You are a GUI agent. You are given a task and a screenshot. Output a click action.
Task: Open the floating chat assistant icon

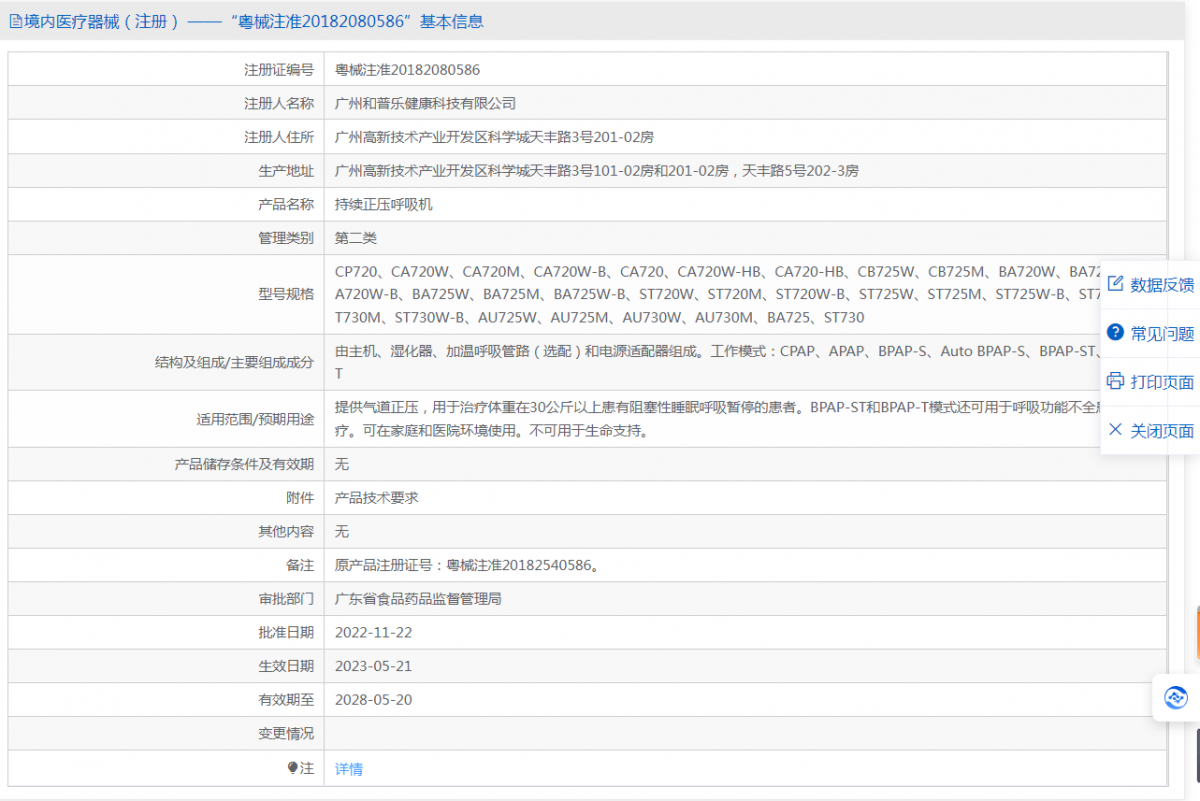1176,697
